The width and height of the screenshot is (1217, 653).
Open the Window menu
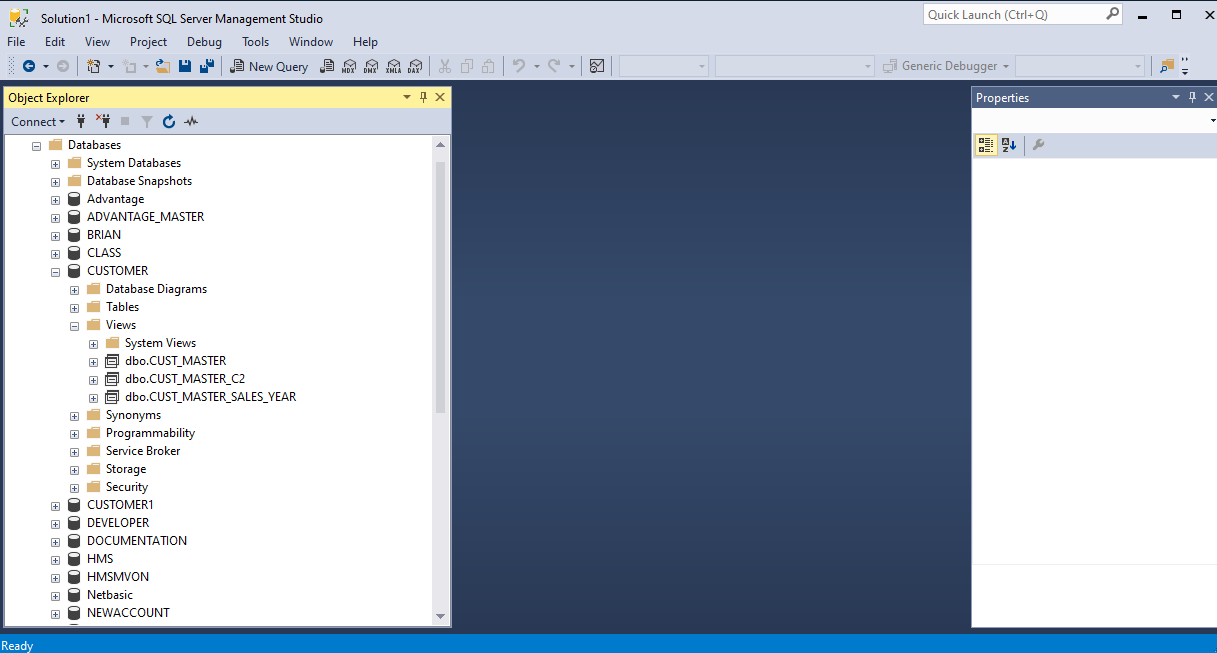coord(311,42)
